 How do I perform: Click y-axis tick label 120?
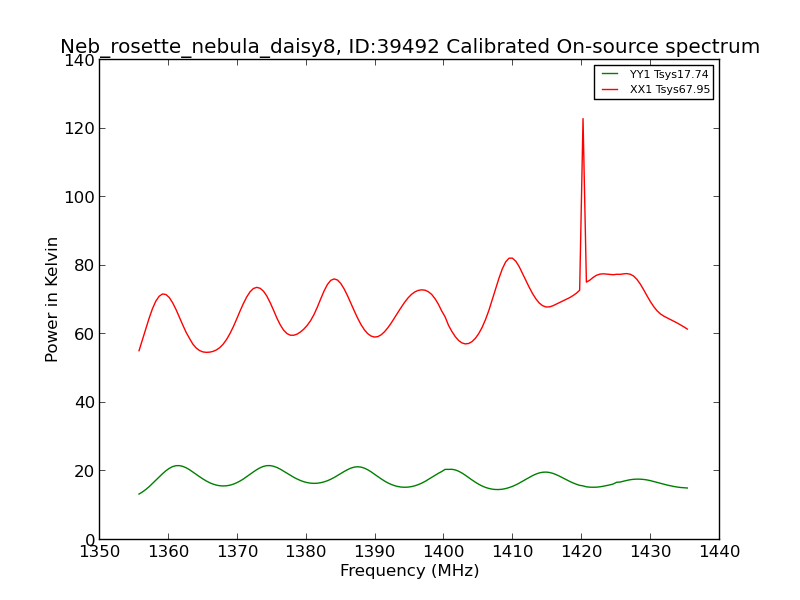(80, 129)
